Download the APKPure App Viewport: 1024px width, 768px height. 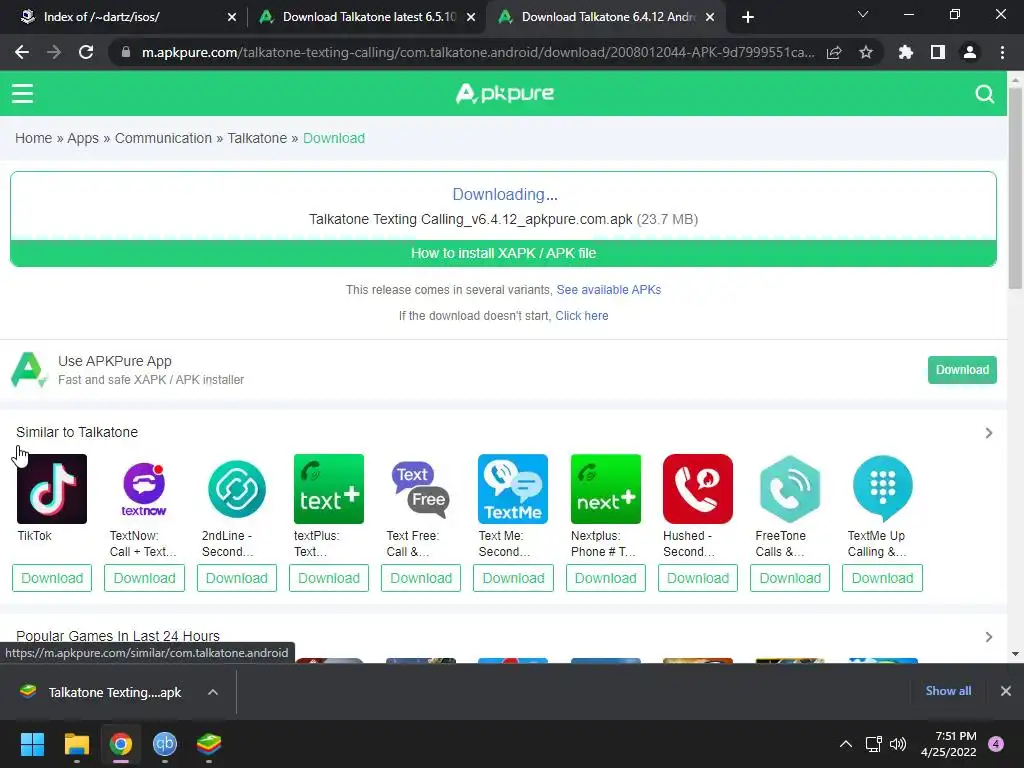[962, 370]
